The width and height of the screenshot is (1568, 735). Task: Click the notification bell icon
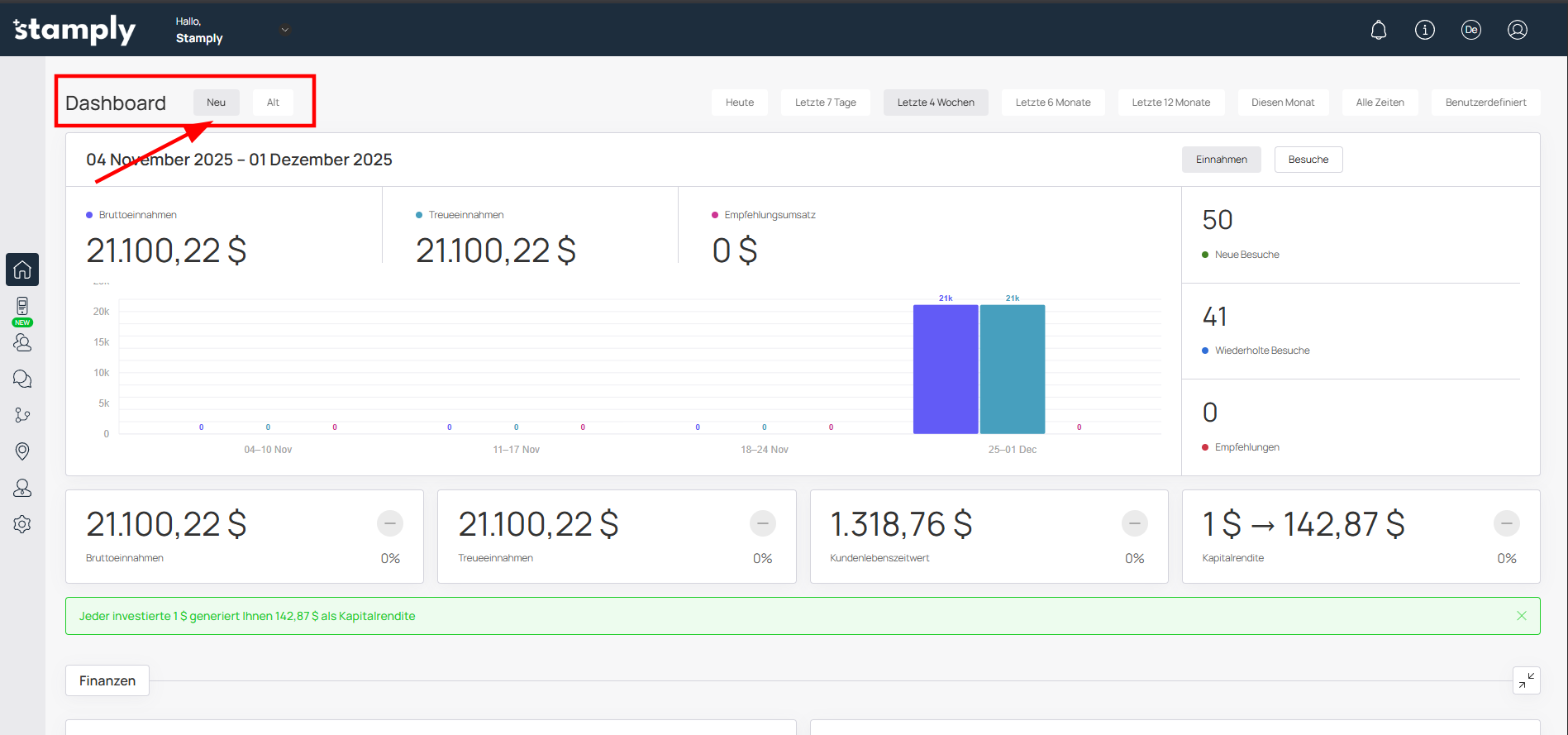[x=1378, y=30]
